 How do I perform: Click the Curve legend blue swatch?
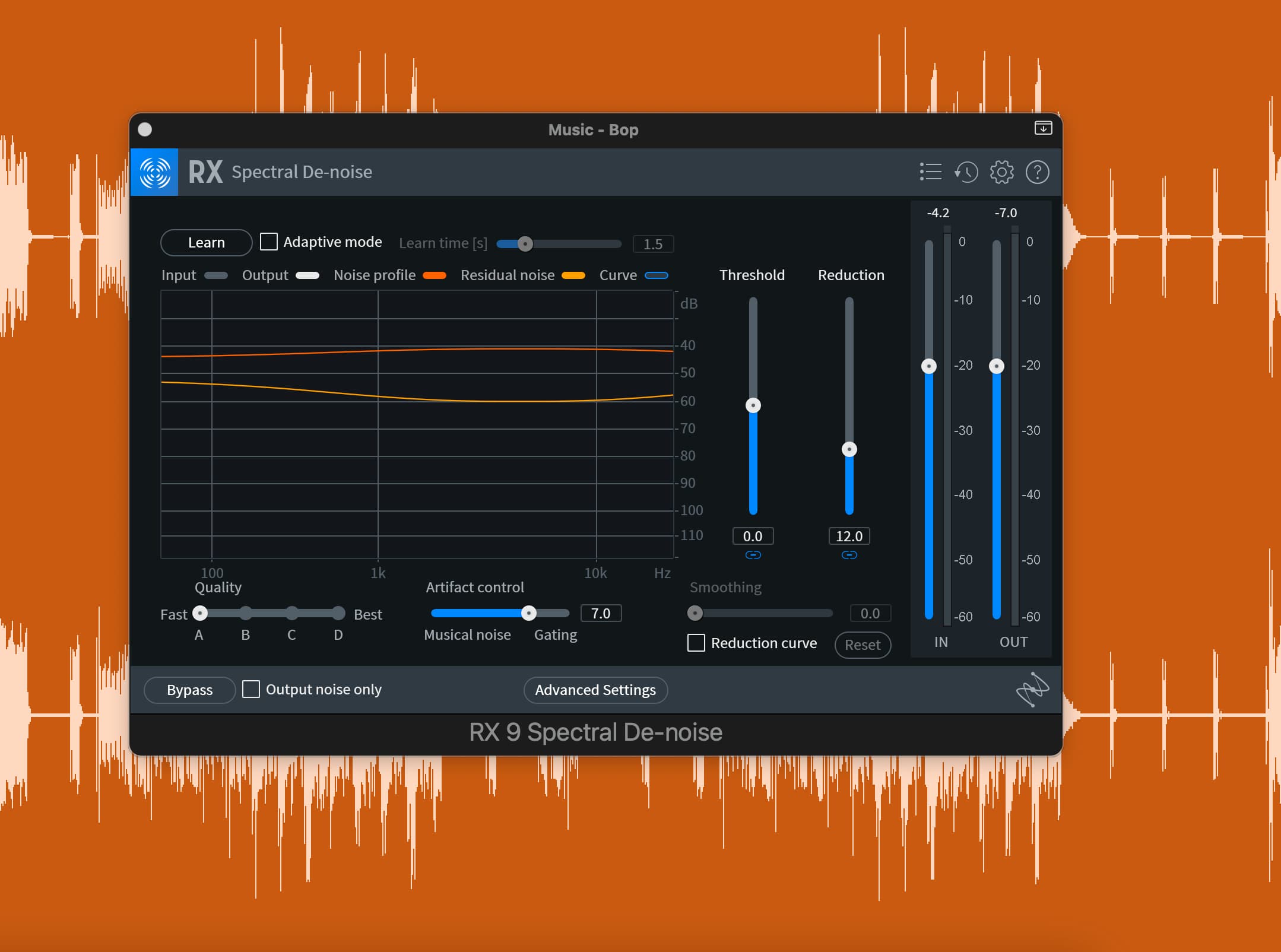point(657,275)
